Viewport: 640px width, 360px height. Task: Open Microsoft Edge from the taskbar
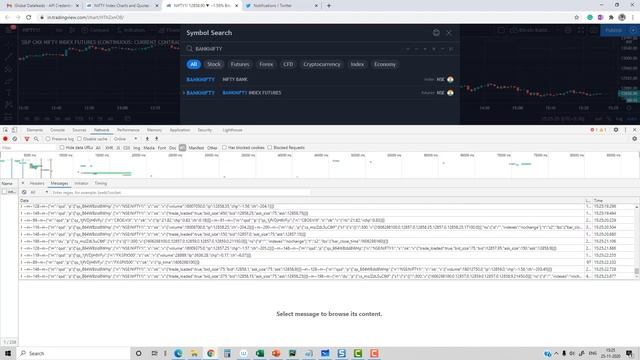click(x=178, y=353)
